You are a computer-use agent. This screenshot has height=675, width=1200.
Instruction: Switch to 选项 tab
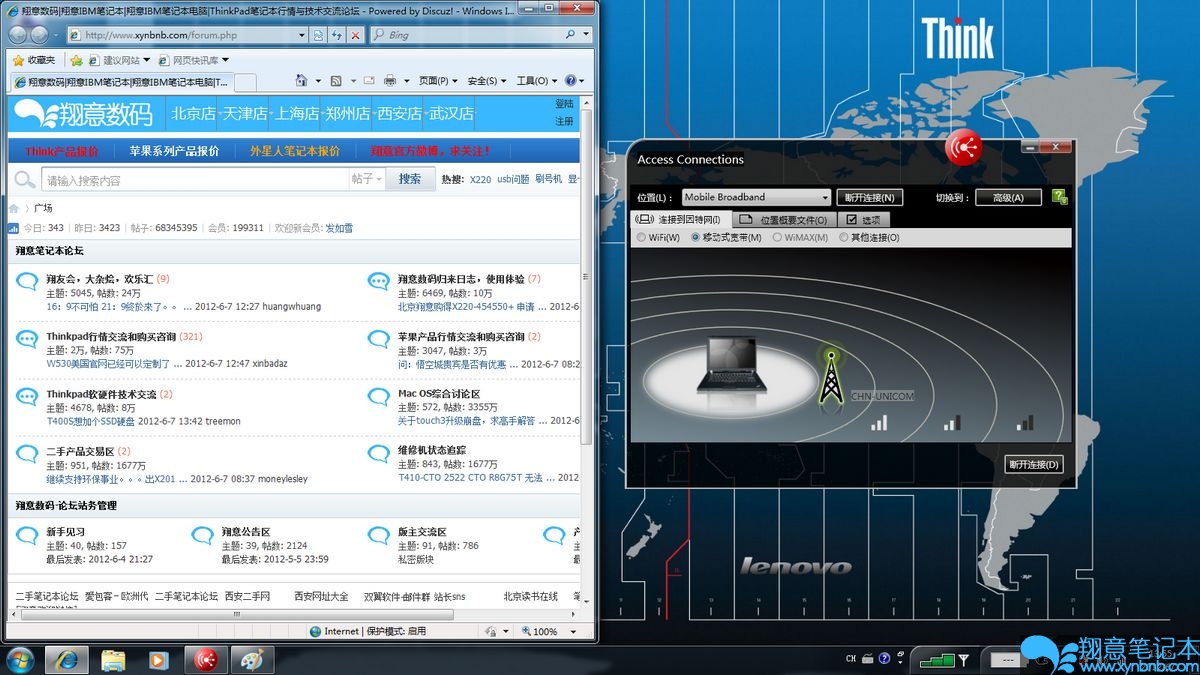[864, 219]
